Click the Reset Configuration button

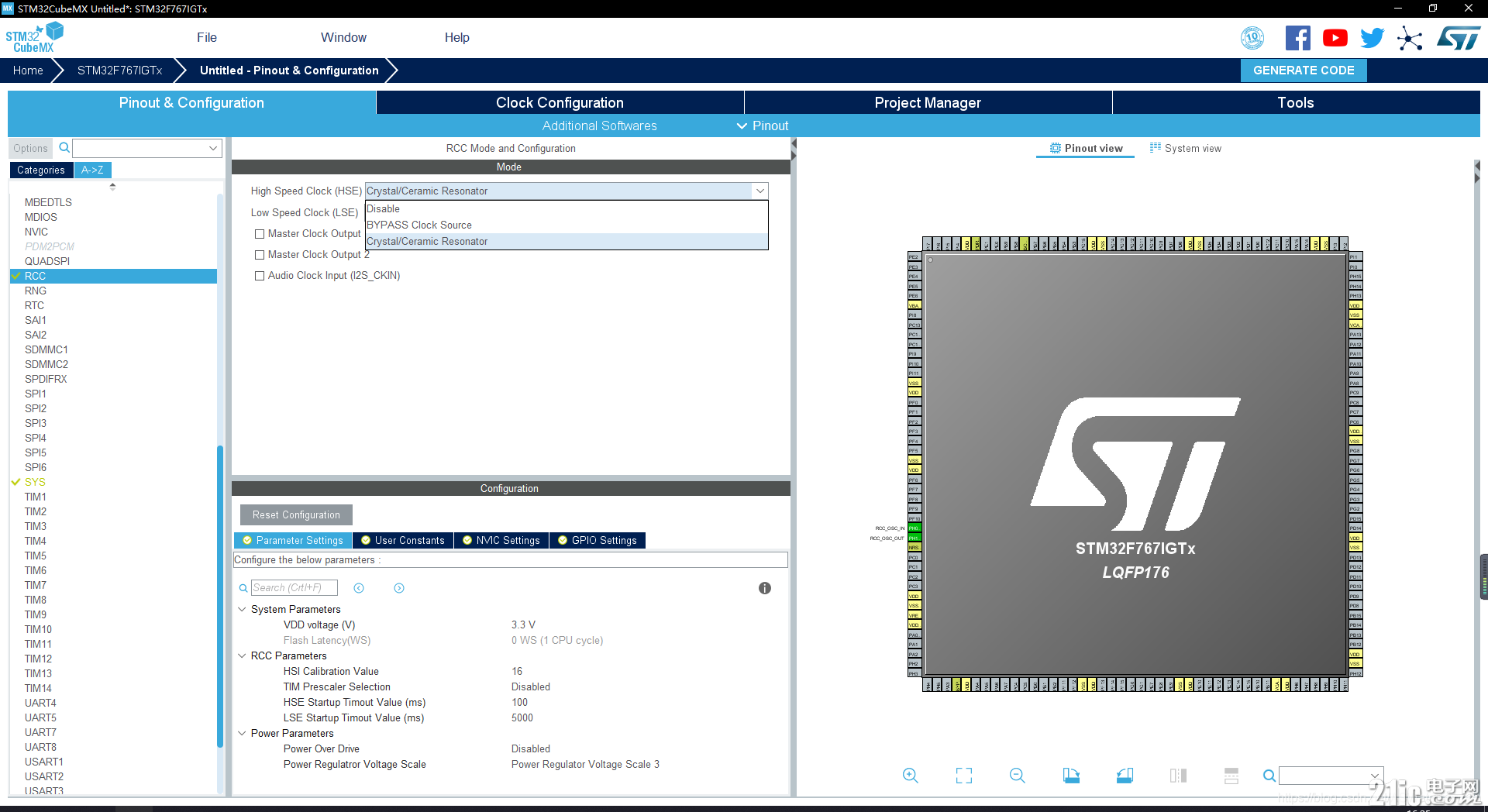(296, 515)
